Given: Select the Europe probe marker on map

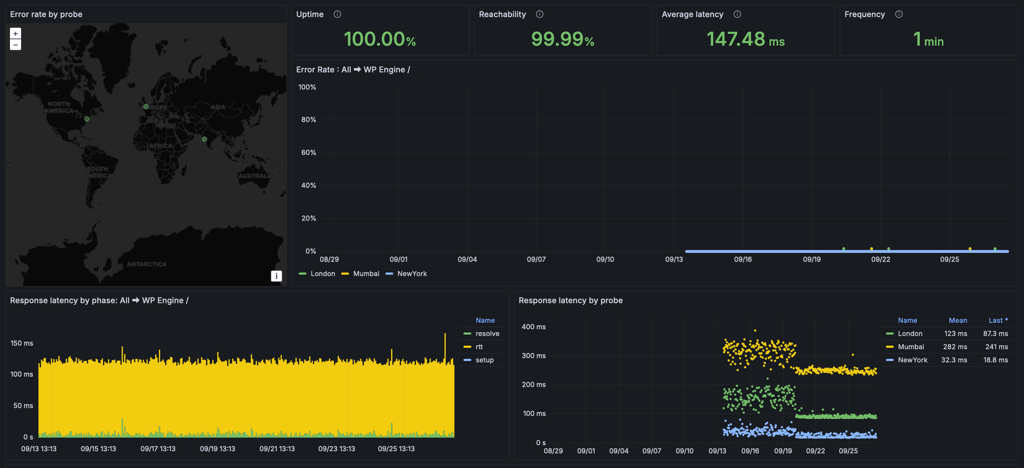Looking at the screenshot, I should [146, 106].
